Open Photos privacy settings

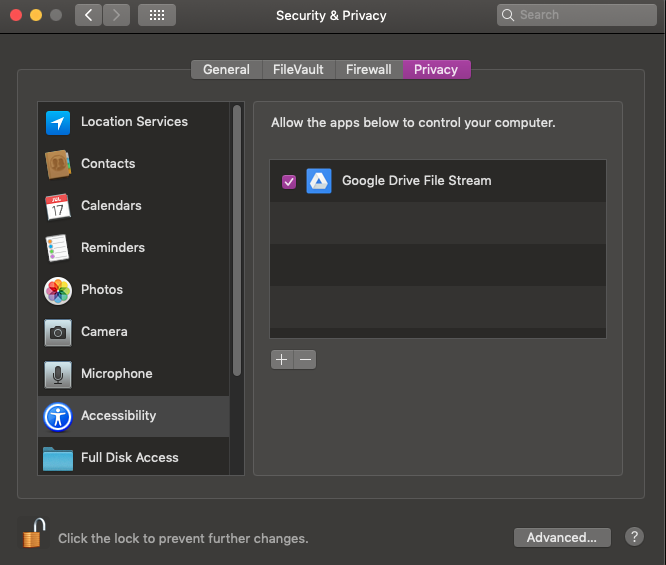pos(102,290)
